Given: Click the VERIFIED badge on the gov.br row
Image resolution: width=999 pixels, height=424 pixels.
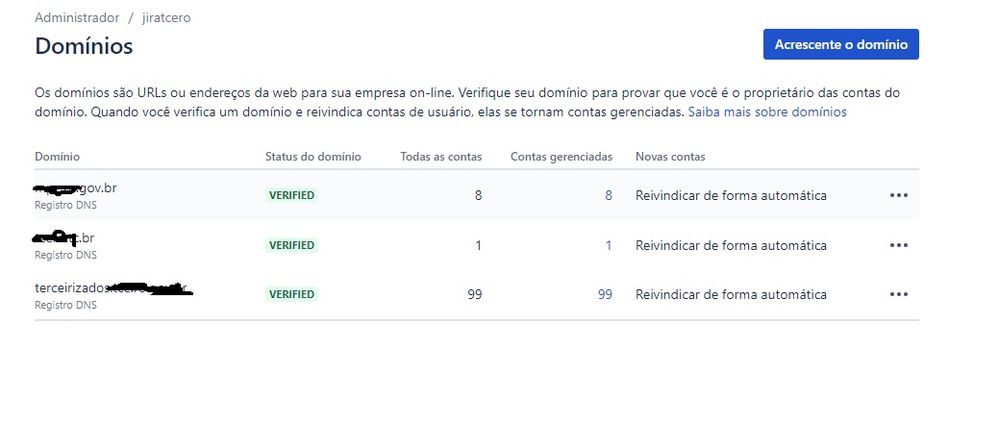Looking at the screenshot, I should 291,196.
